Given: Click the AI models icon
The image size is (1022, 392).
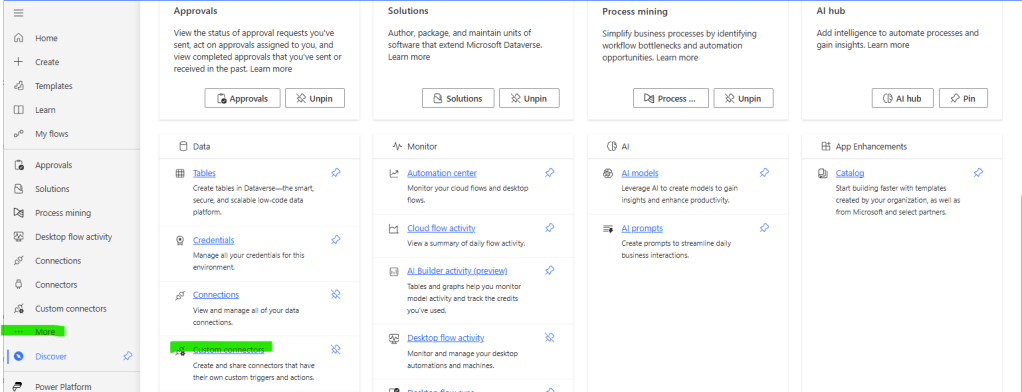Looking at the screenshot, I should [608, 173].
